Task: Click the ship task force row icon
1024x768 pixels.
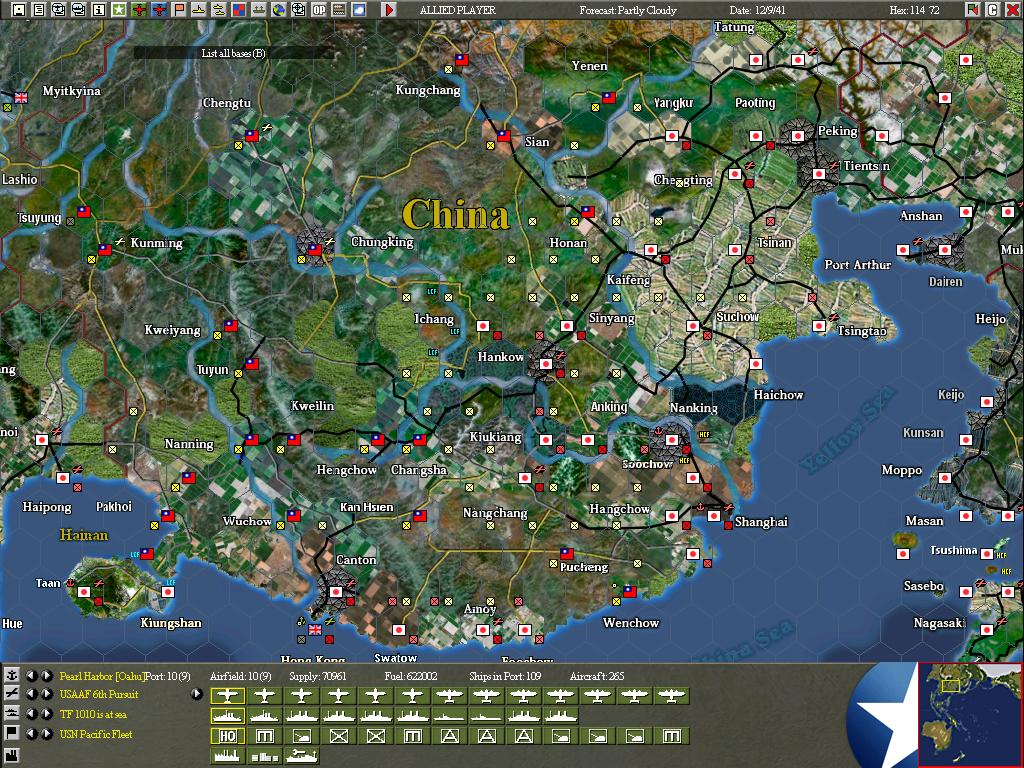Action: click(x=11, y=714)
